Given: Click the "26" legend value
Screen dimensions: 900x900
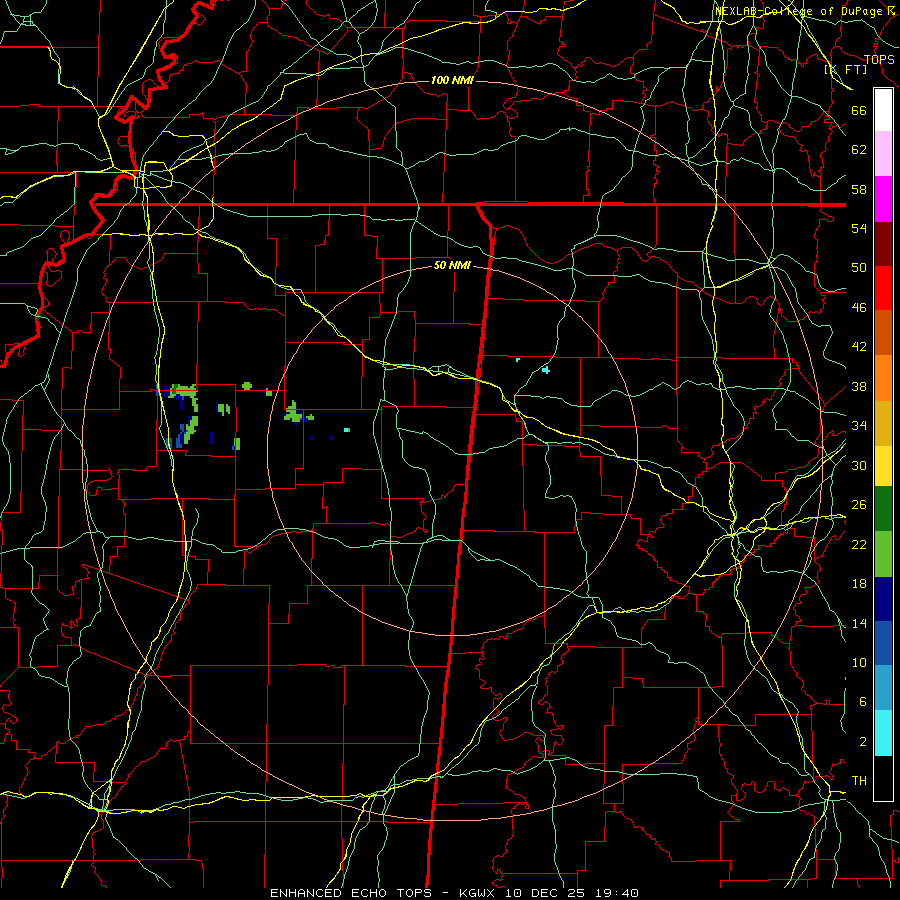Looking at the screenshot, I should point(859,505).
